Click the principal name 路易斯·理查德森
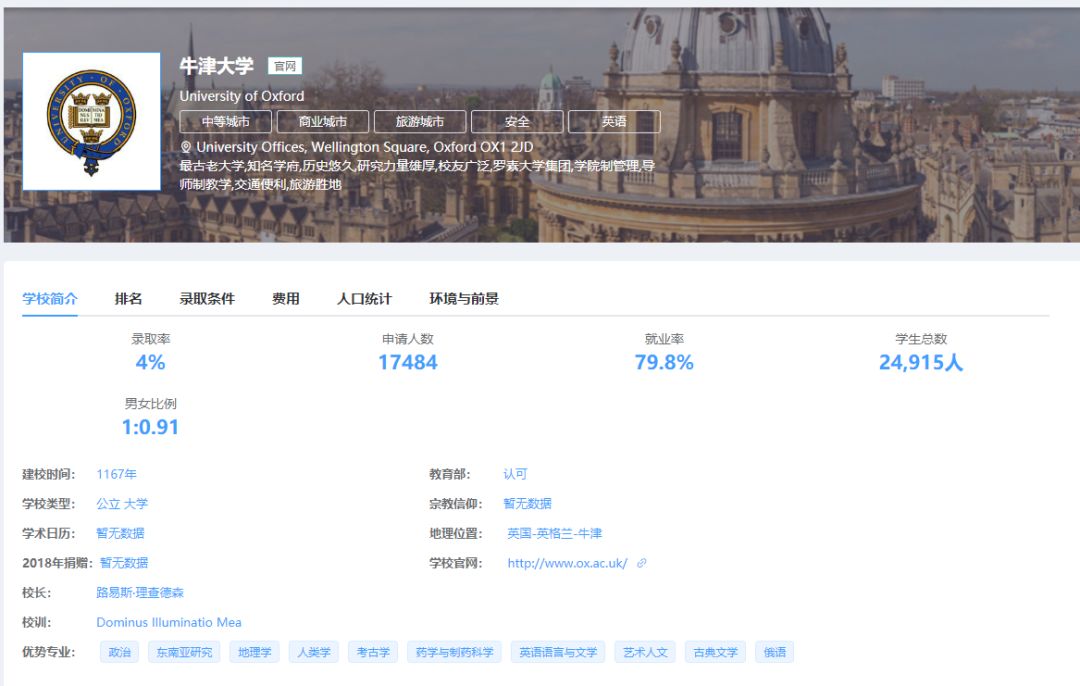This screenshot has height=686, width=1080. (140, 593)
